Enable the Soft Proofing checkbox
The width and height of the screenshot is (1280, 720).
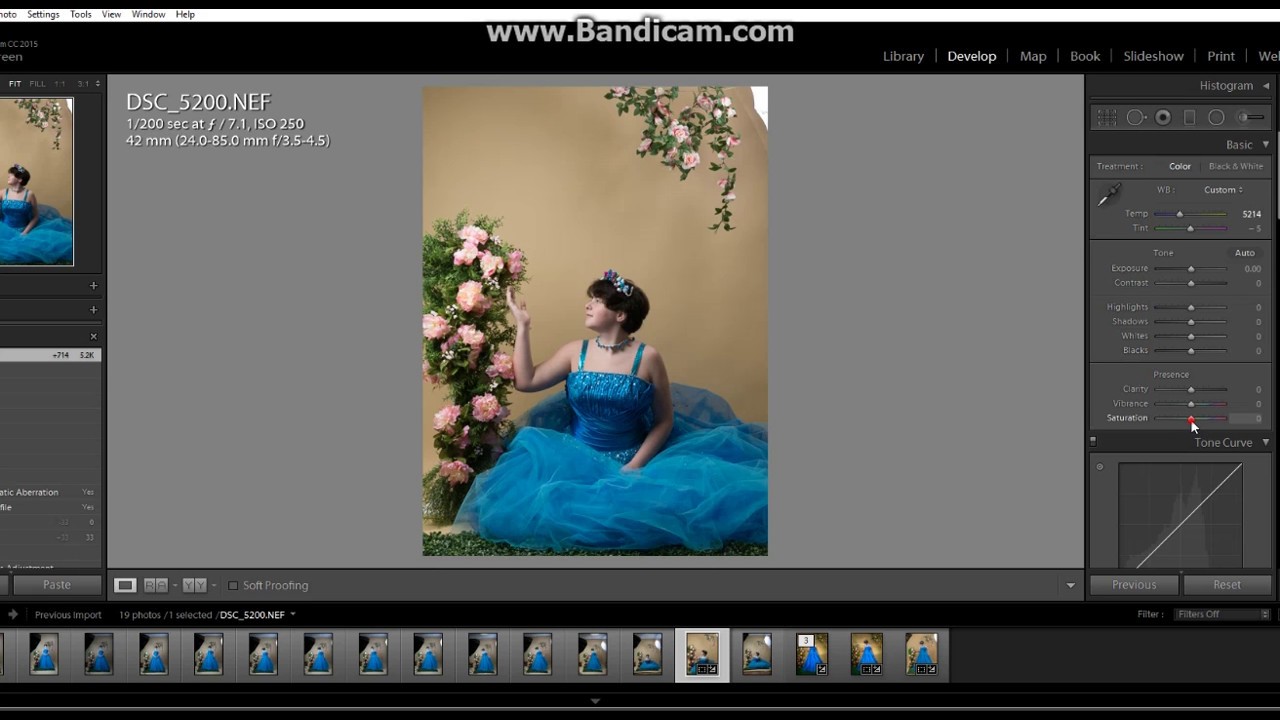coord(233,585)
